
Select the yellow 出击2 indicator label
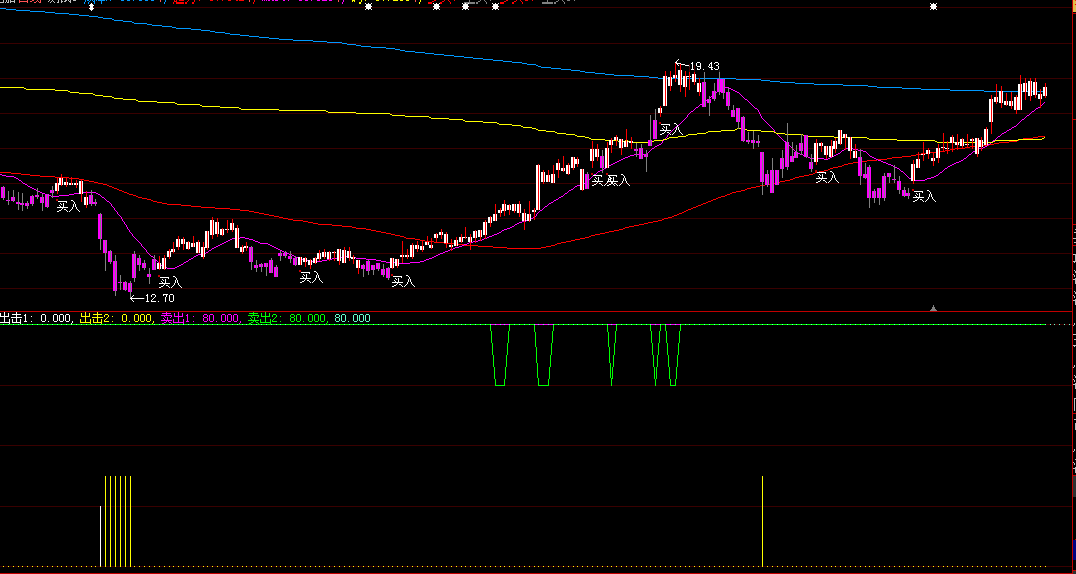(117, 318)
